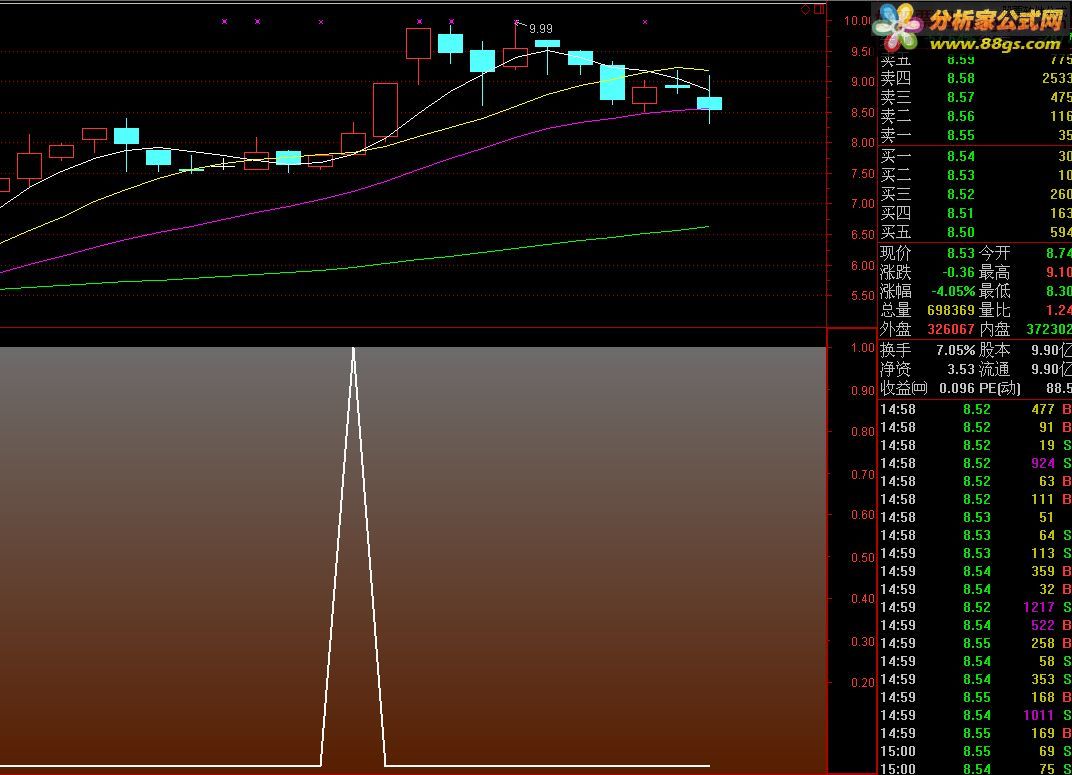This screenshot has width=1072, height=775.
Task: Select the 14:58 trade with volume 924
Action: 975,463
